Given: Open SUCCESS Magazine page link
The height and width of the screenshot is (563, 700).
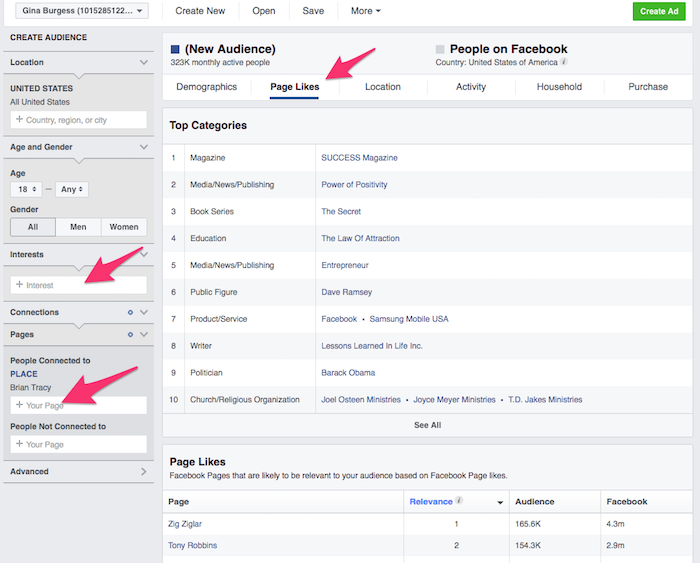Looking at the screenshot, I should [x=359, y=158].
